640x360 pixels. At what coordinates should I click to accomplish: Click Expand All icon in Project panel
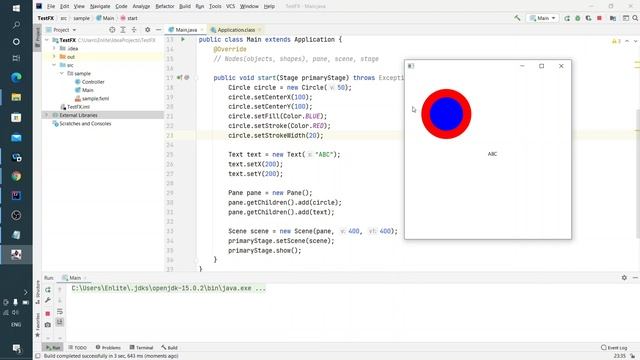click(x=123, y=30)
